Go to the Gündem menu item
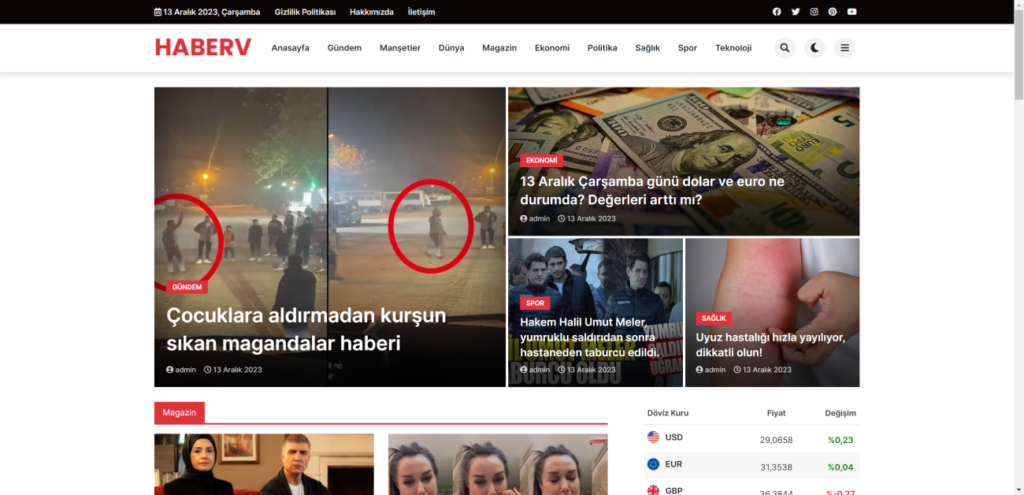Screen dimensions: 1024x495 pos(344,48)
